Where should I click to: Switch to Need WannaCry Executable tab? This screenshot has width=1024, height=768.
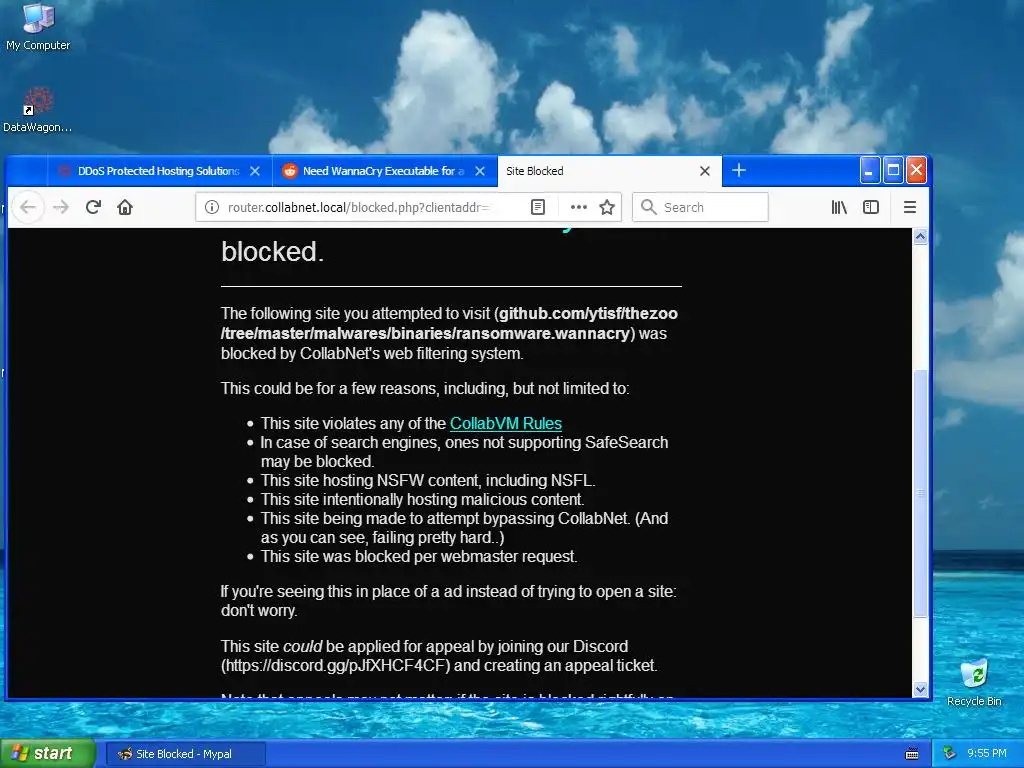pyautogui.click(x=384, y=171)
